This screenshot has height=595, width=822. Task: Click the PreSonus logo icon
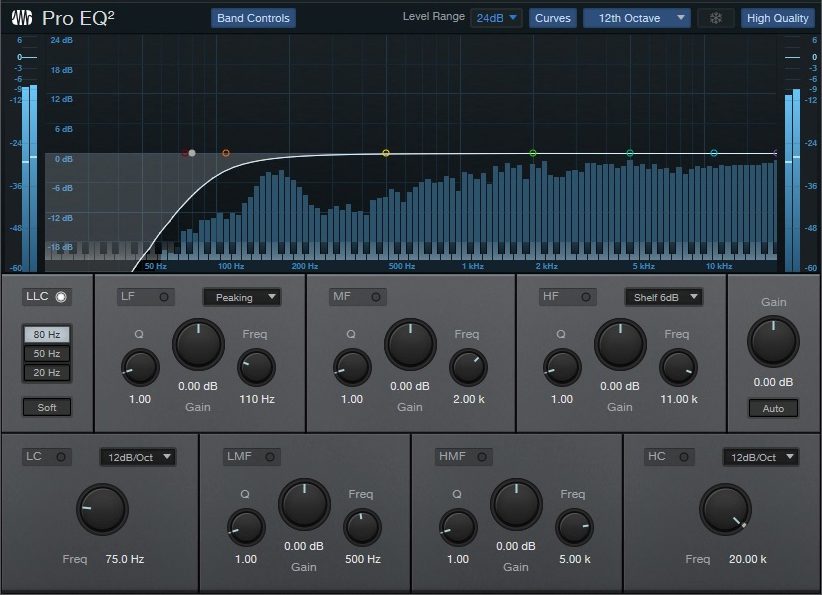pyautogui.click(x=21, y=18)
